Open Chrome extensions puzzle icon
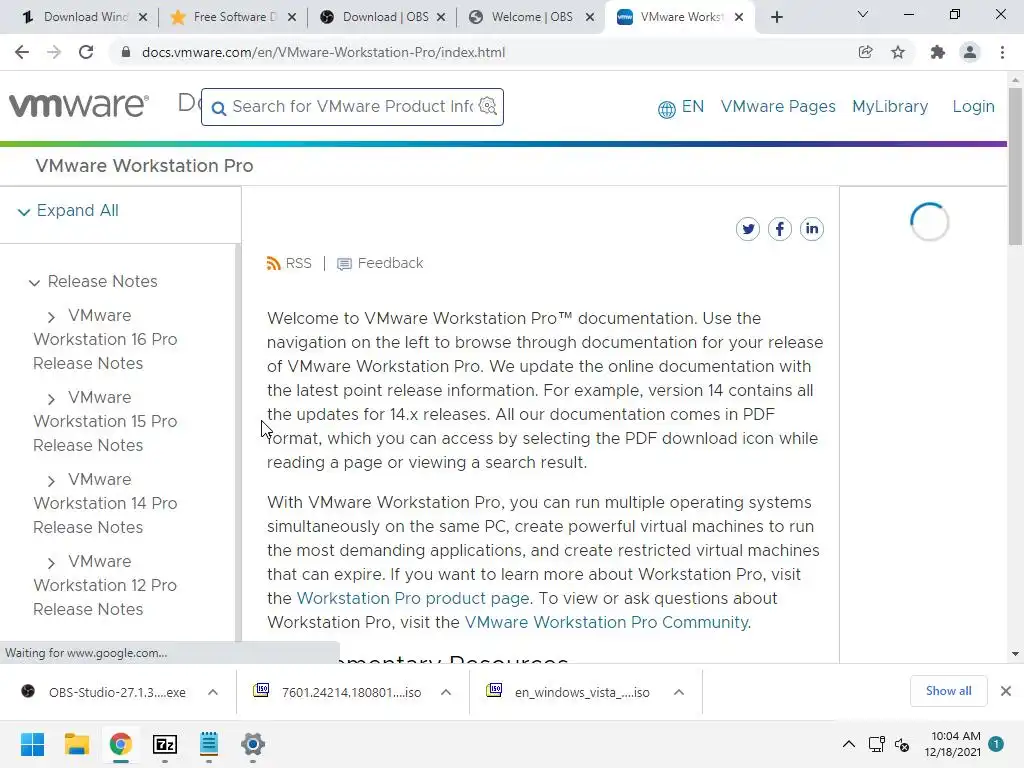 tap(938, 52)
